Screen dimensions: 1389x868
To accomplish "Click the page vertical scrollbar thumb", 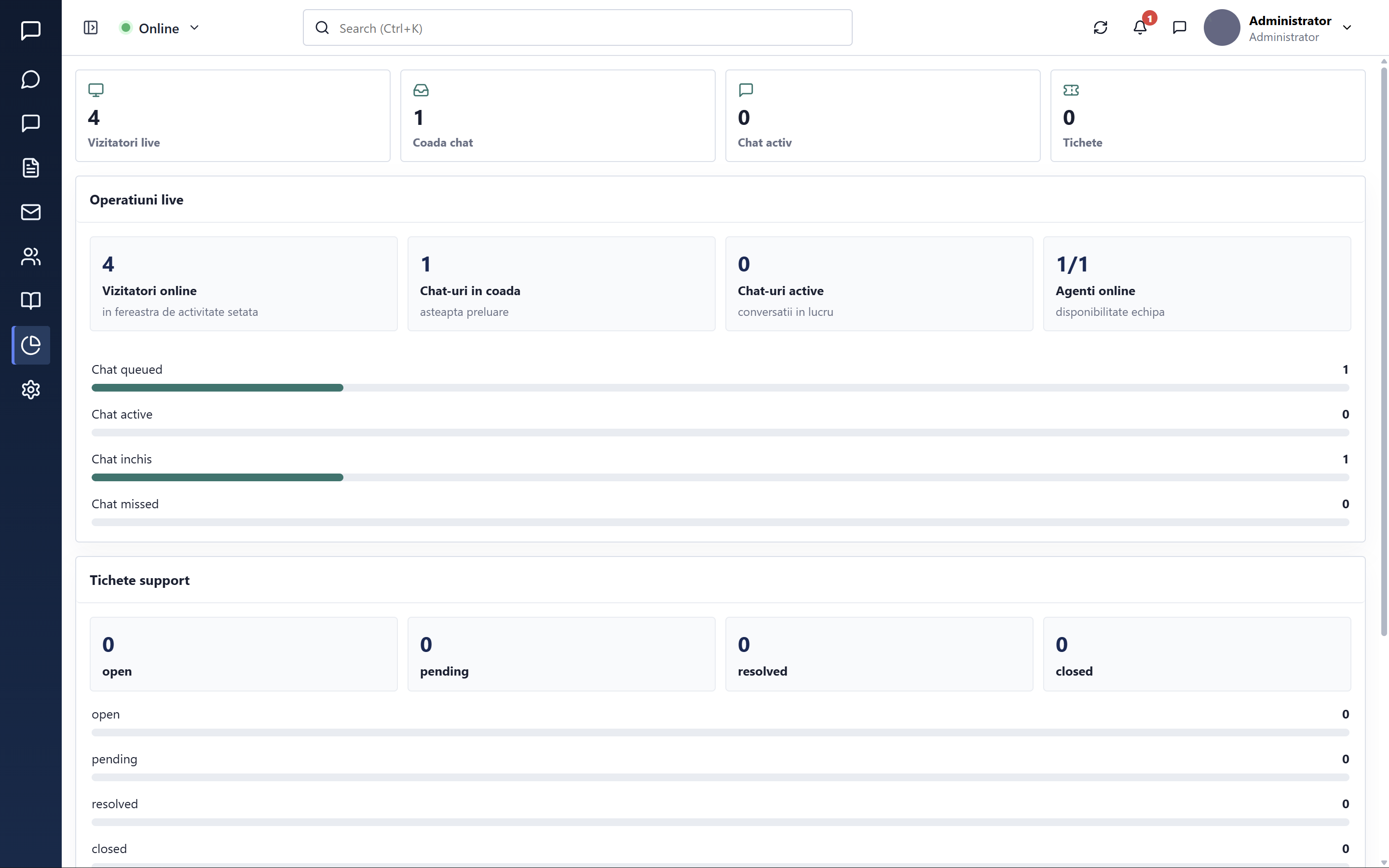I will (x=1384, y=352).
